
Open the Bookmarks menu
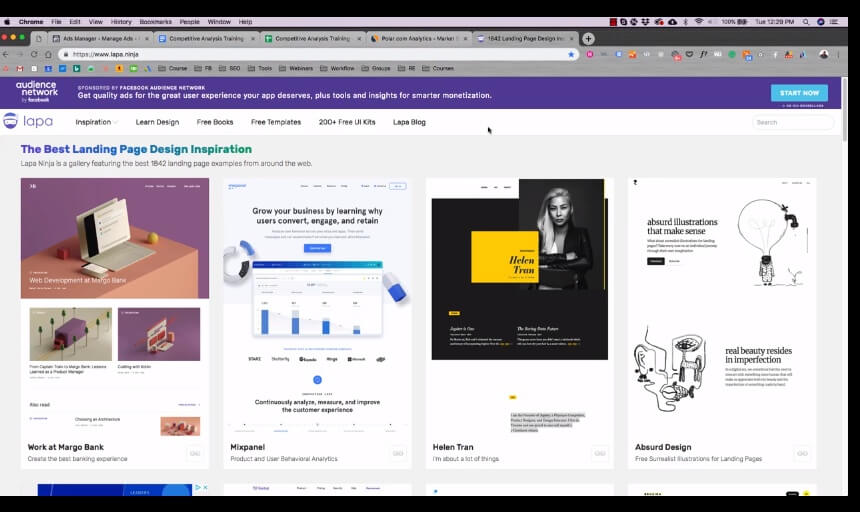(x=155, y=22)
